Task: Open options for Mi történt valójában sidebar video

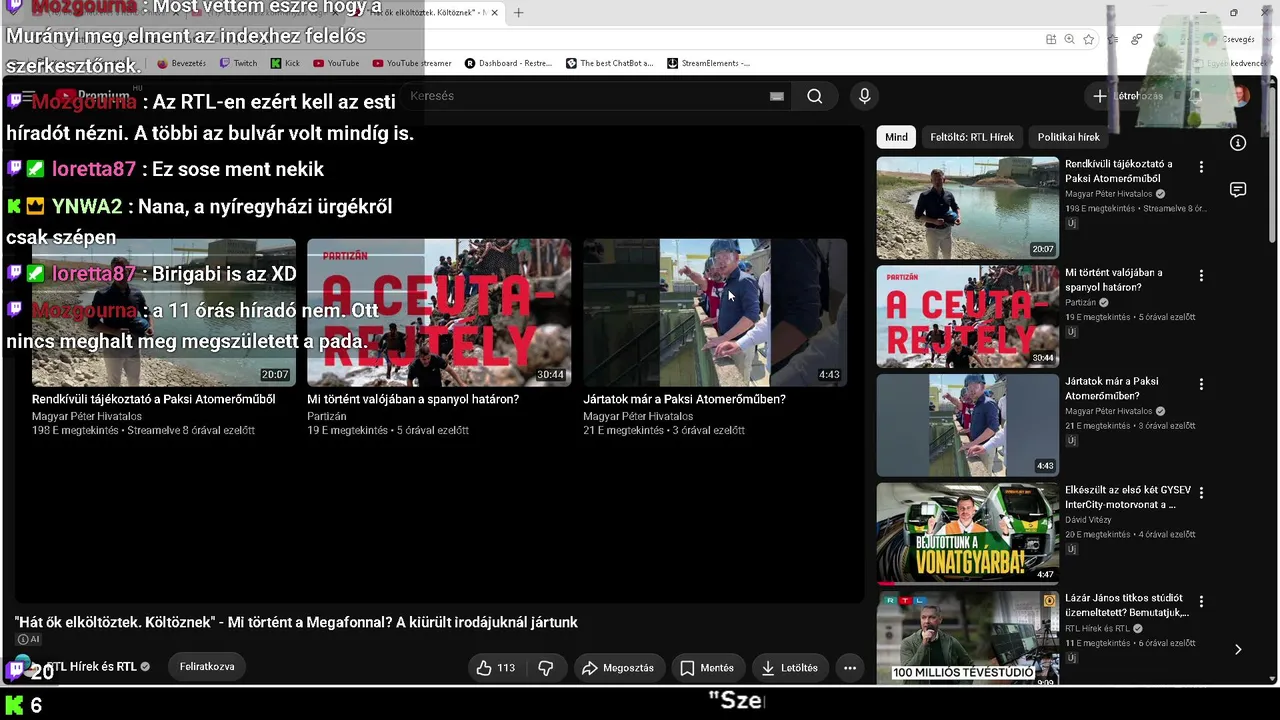Action: coord(1201,275)
